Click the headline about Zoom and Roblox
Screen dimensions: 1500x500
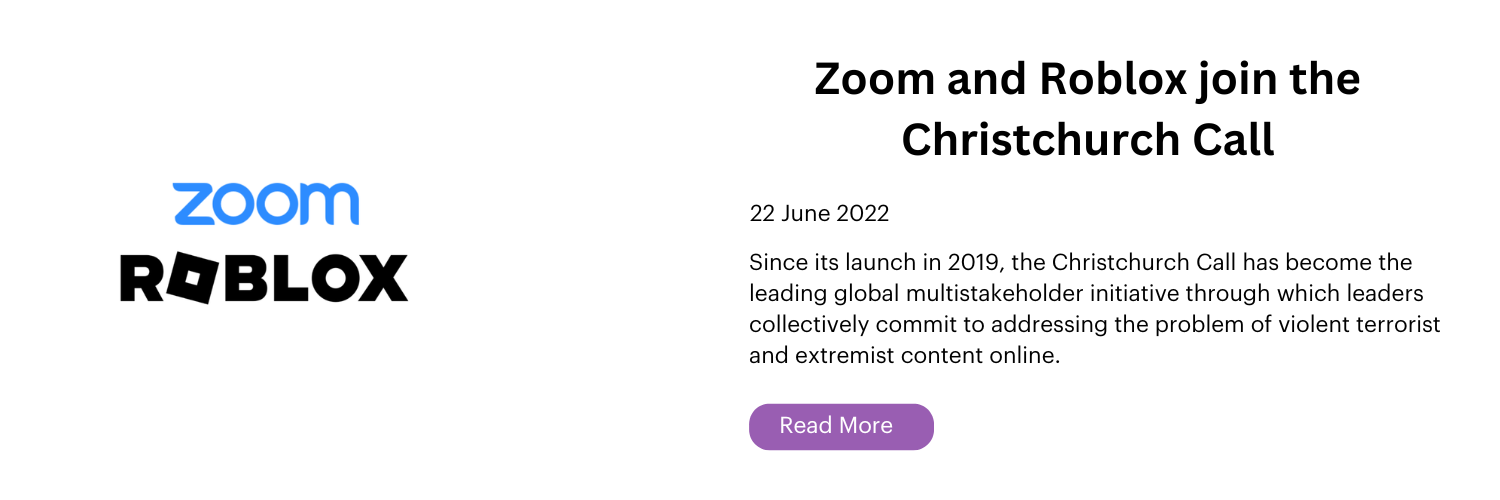pos(1087,109)
